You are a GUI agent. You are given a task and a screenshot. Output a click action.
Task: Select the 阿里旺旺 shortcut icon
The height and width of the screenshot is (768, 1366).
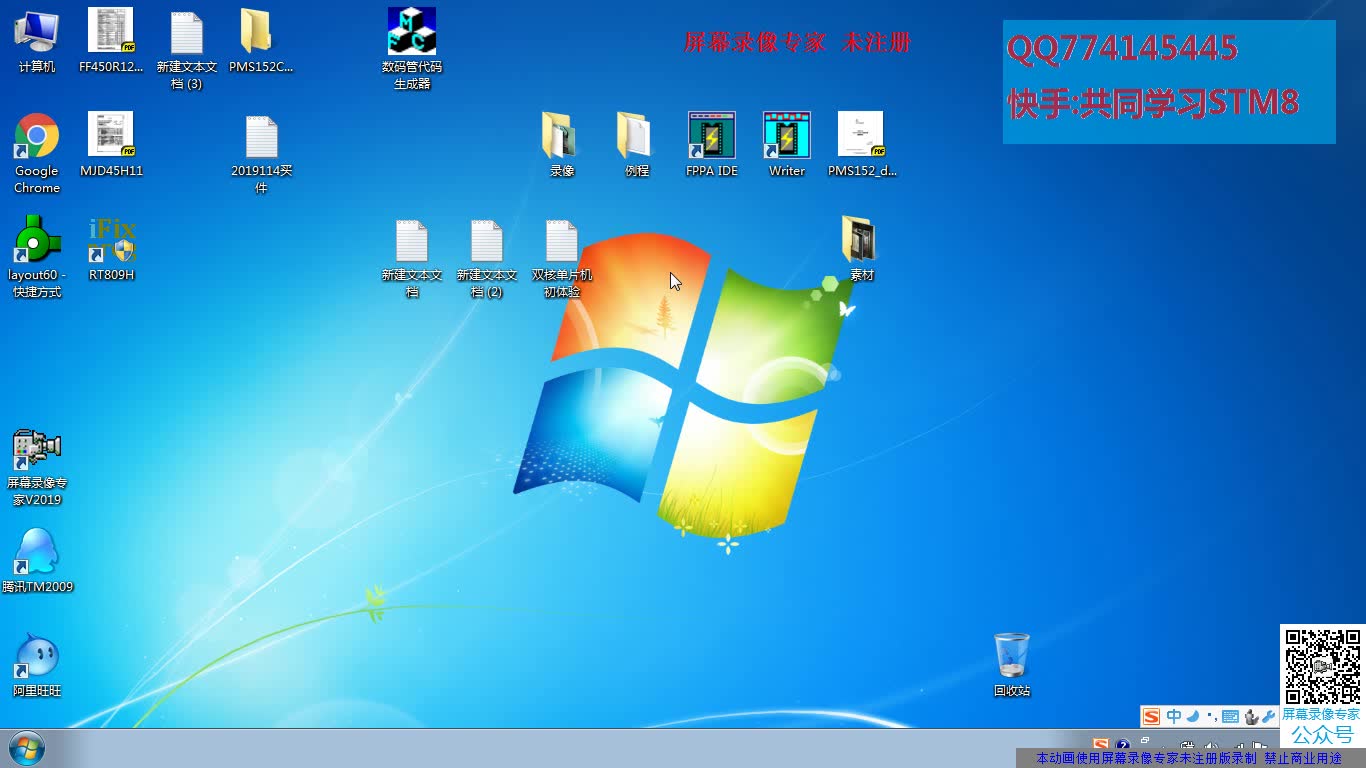(x=37, y=665)
